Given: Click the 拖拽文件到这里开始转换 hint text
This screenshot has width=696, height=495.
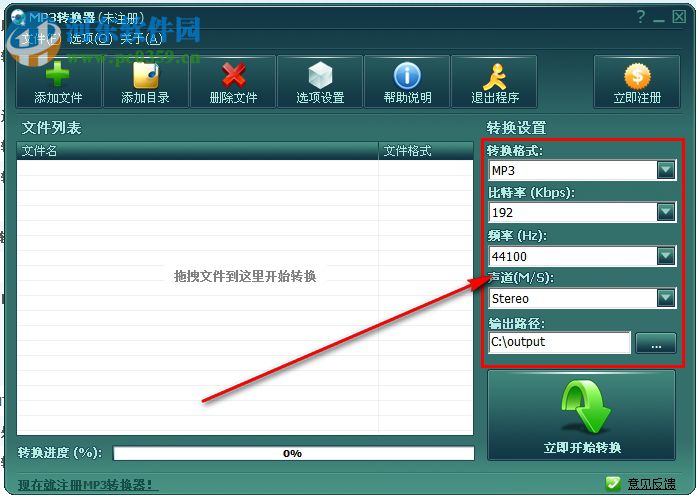Looking at the screenshot, I should (245, 276).
